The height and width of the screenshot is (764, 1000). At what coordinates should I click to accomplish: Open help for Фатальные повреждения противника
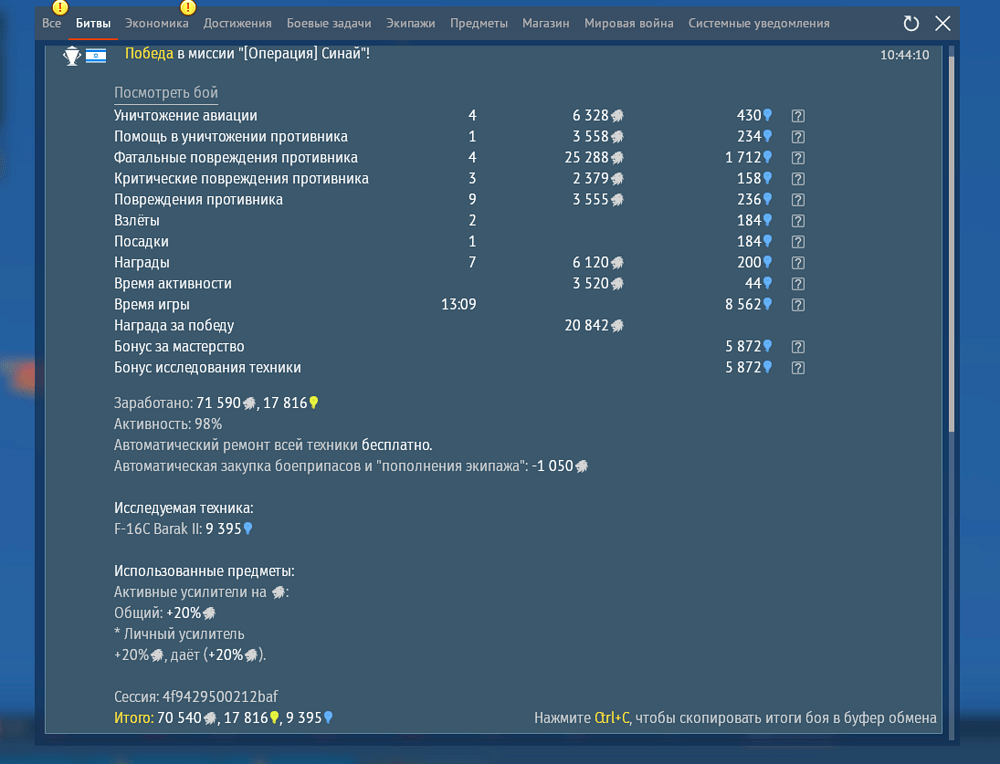[798, 158]
